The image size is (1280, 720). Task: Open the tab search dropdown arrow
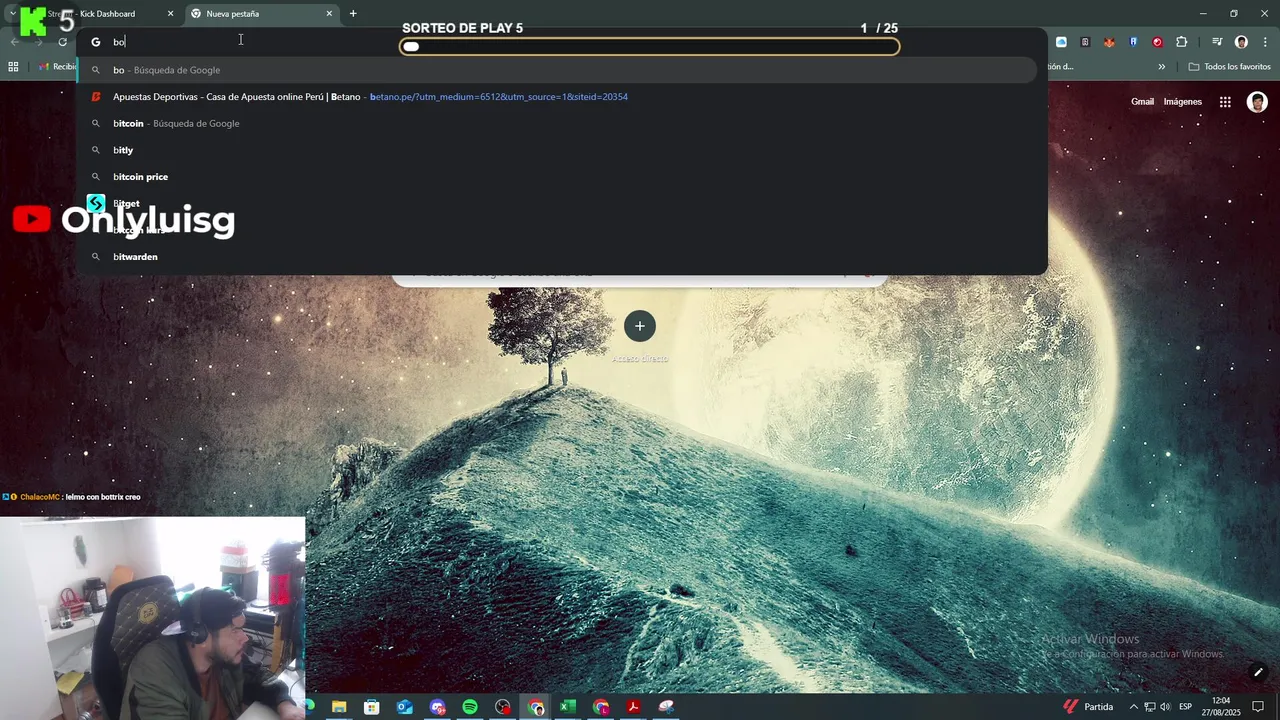point(12,14)
